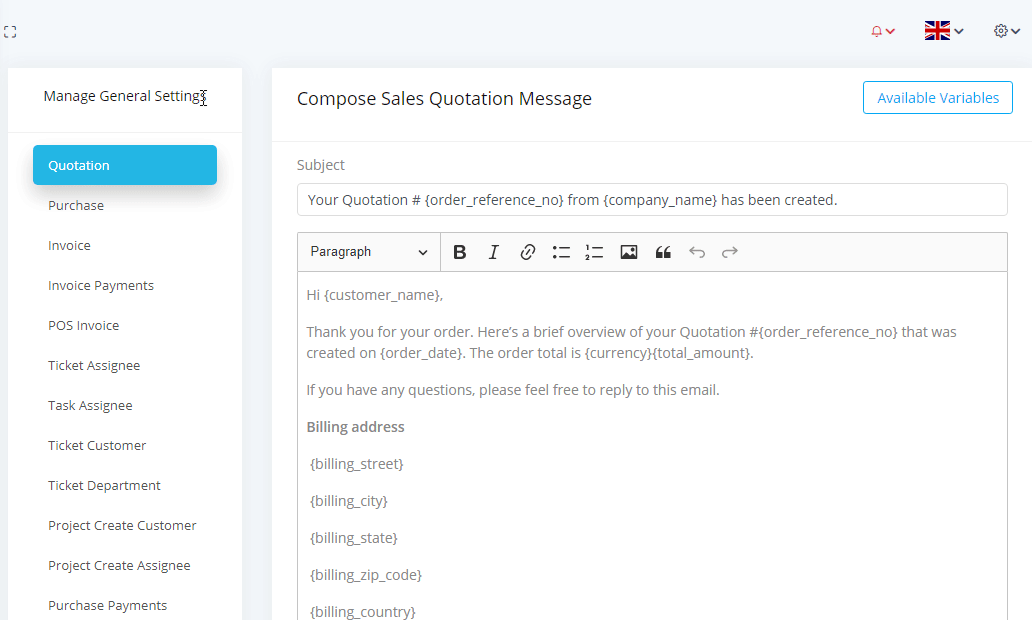The width and height of the screenshot is (1032, 620).
Task: Click the Available Variables button
Action: 937,98
